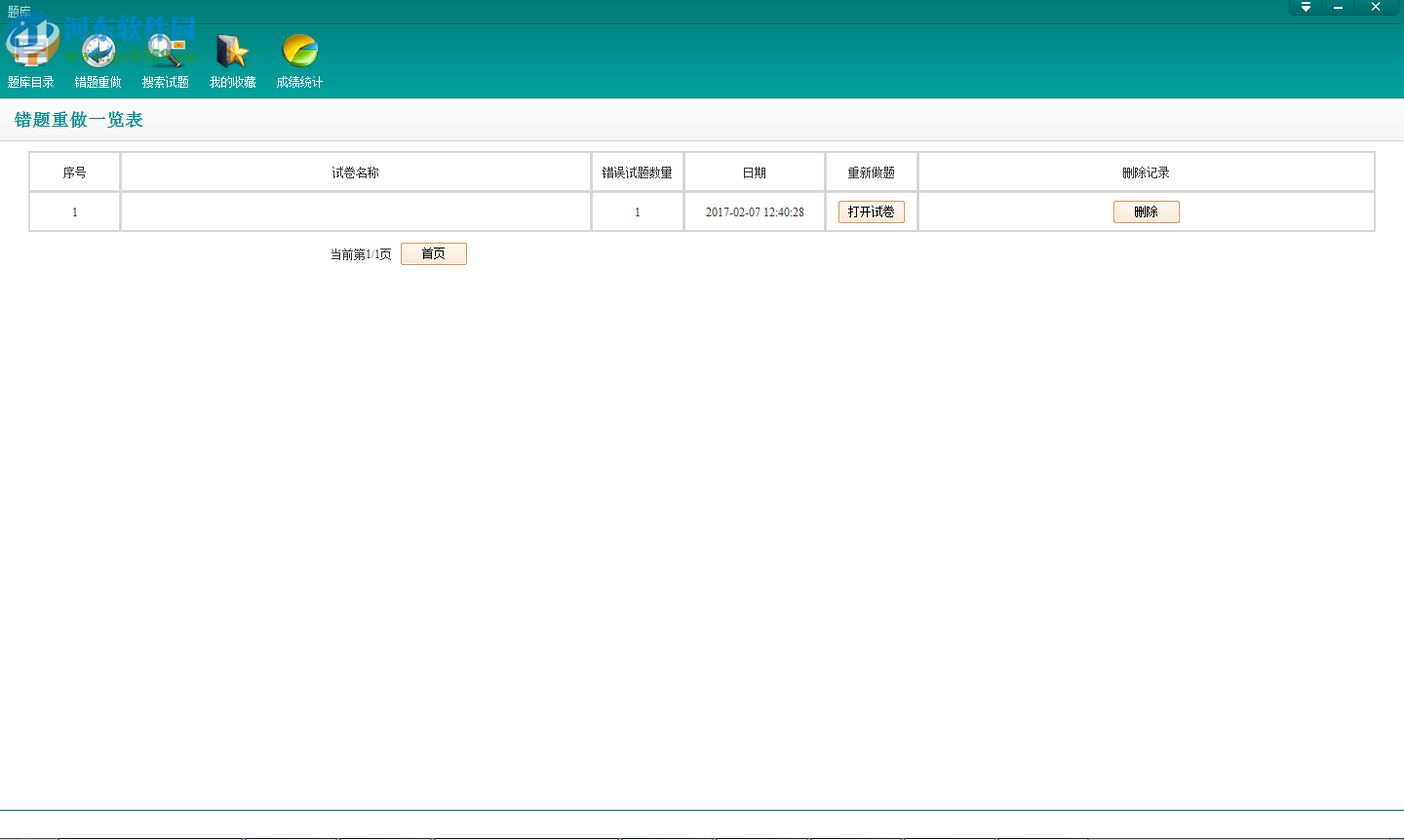
Task: Go to 首页 first page button
Action: click(x=434, y=254)
